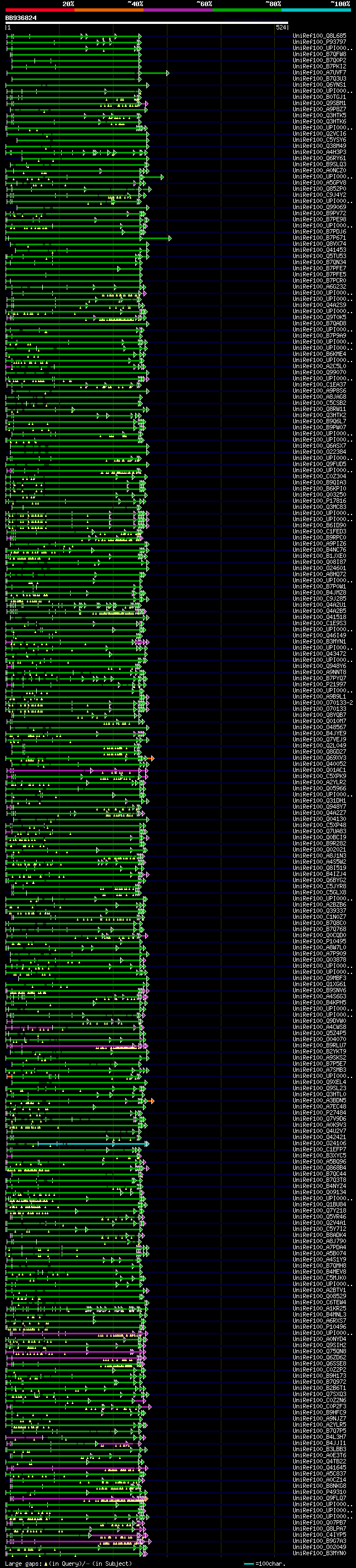The image size is (356, 1568).
Task: Select the UniRef100_B0TGJ1 label
Action: tap(319, 97)
